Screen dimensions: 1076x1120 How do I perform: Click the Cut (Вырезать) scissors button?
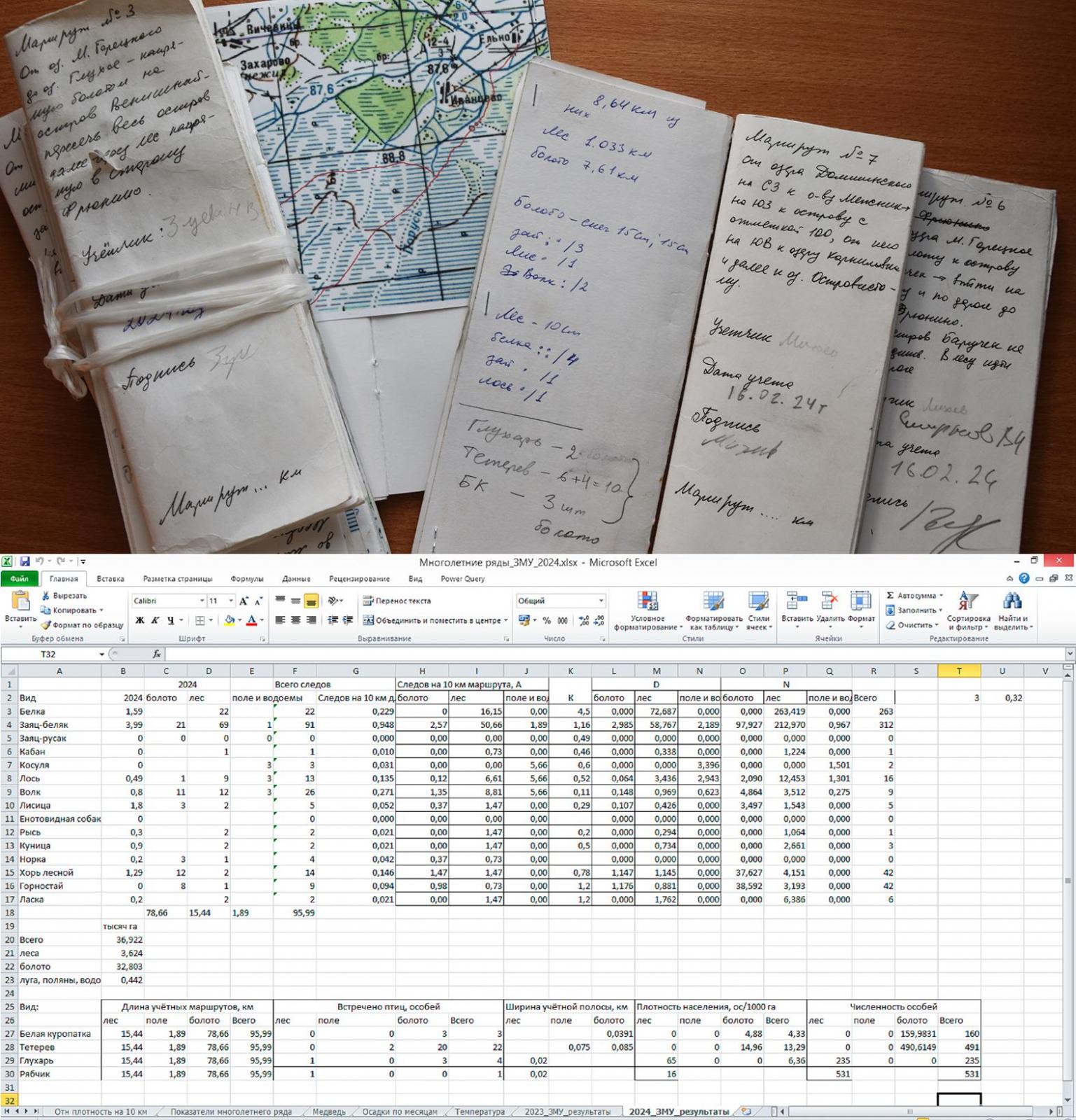pos(64,596)
